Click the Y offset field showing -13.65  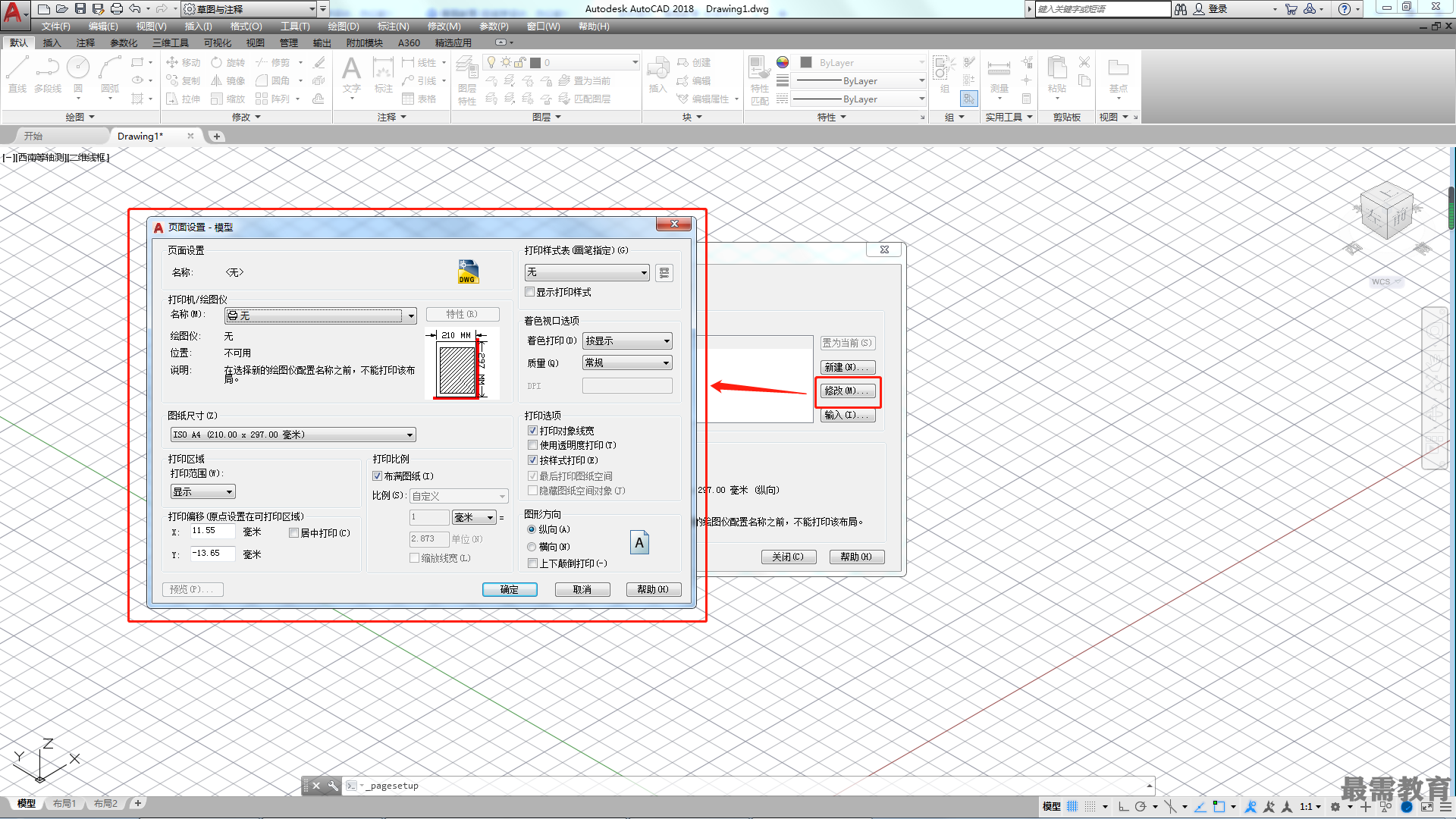tap(212, 554)
